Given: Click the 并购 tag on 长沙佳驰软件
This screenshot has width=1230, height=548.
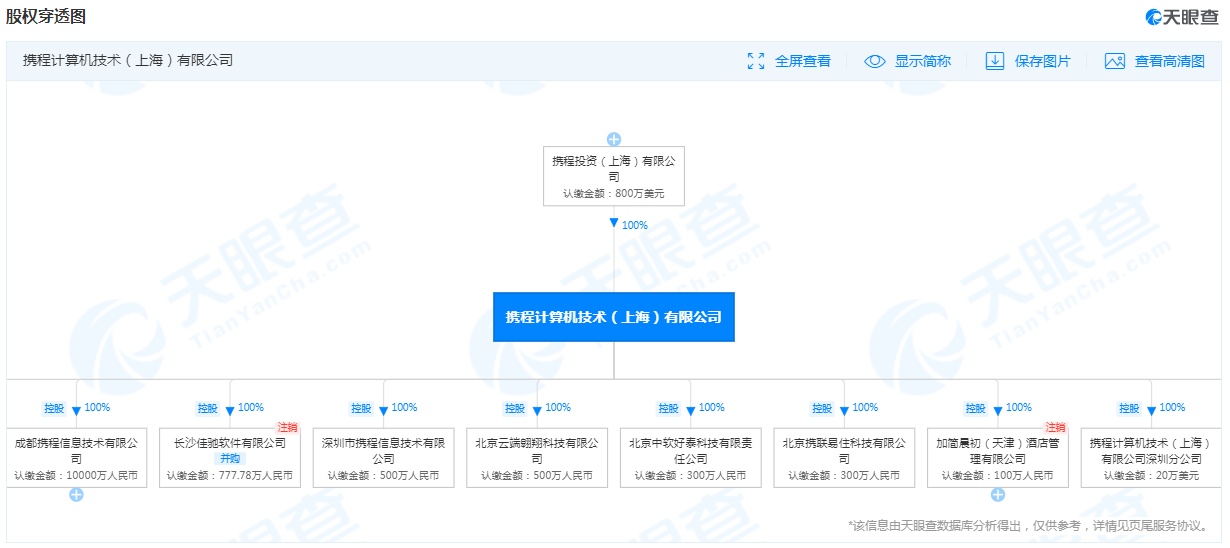Looking at the screenshot, I should click(x=230, y=458).
